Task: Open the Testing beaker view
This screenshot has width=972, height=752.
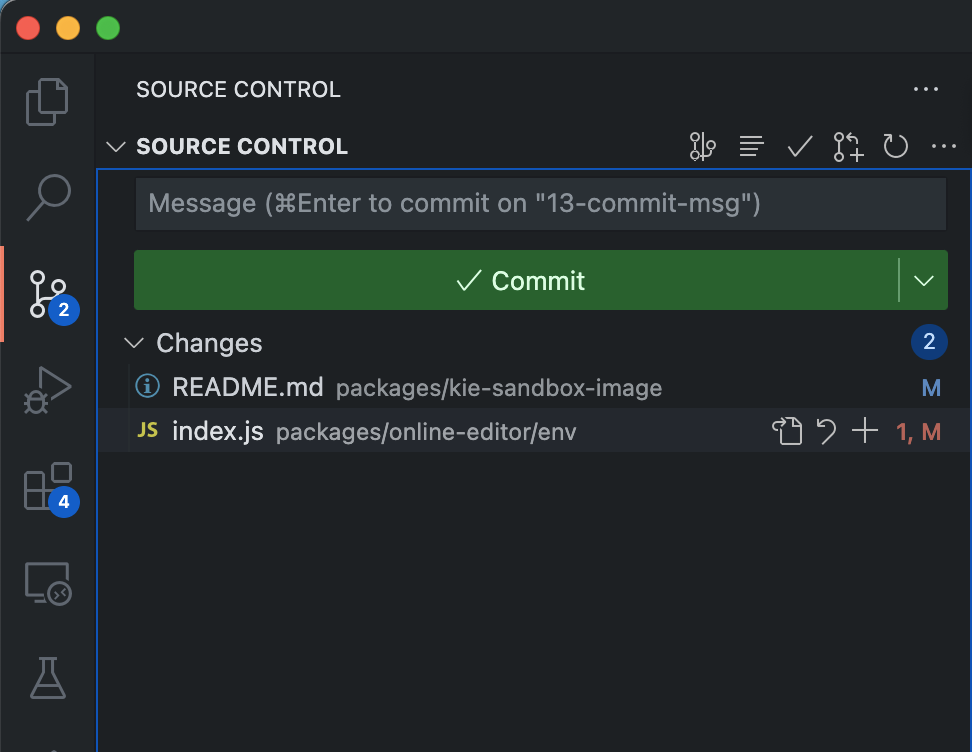Action: (47, 678)
